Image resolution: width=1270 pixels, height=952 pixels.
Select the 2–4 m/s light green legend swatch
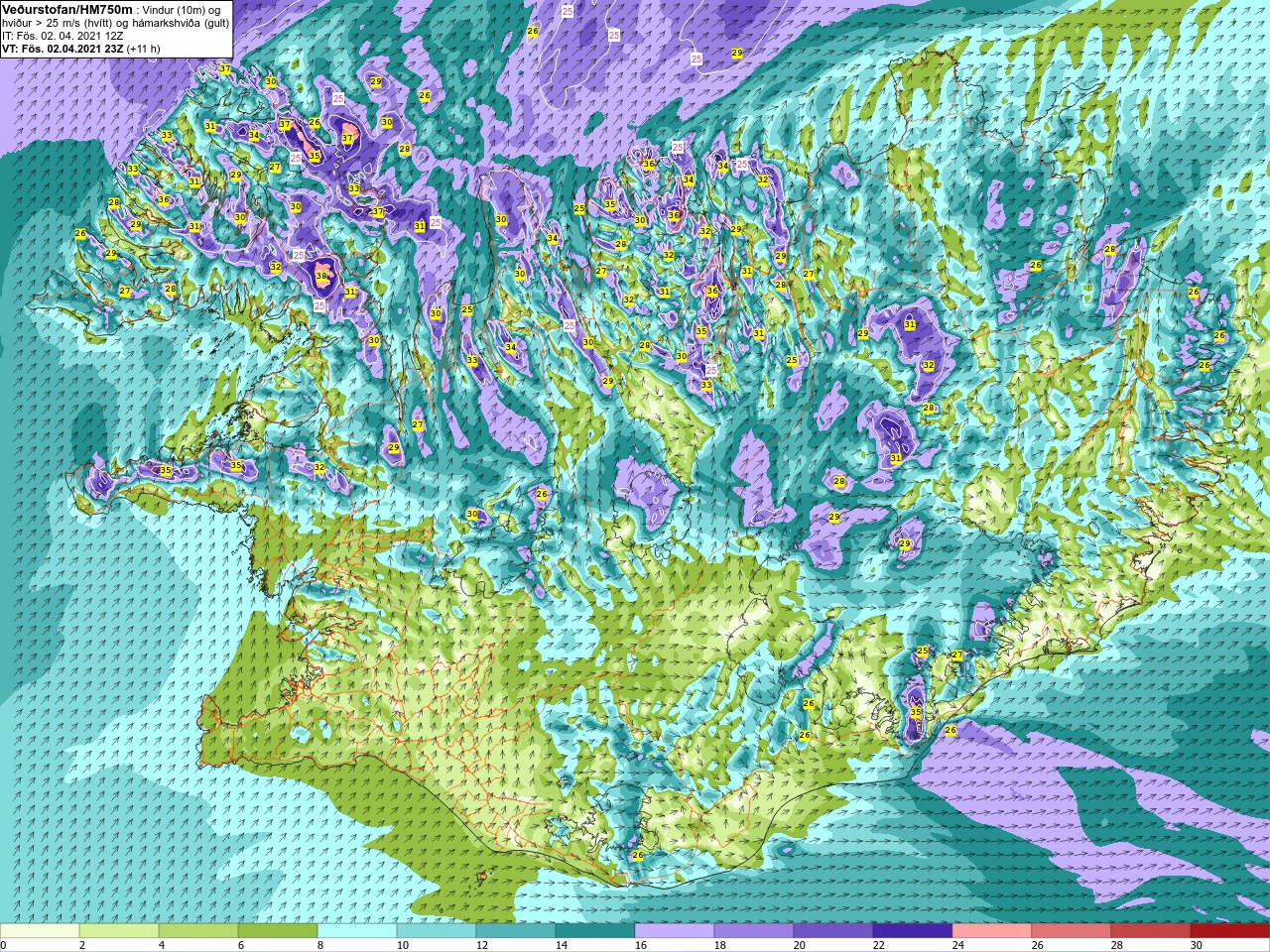pyautogui.click(x=119, y=931)
